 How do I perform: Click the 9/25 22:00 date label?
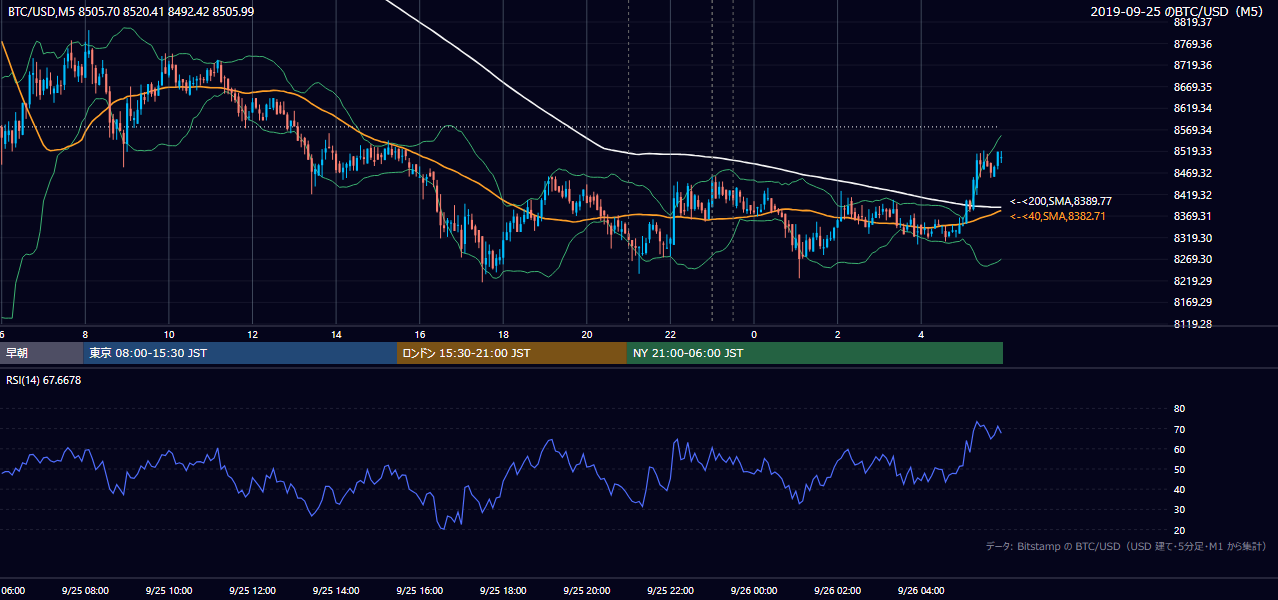tap(670, 591)
